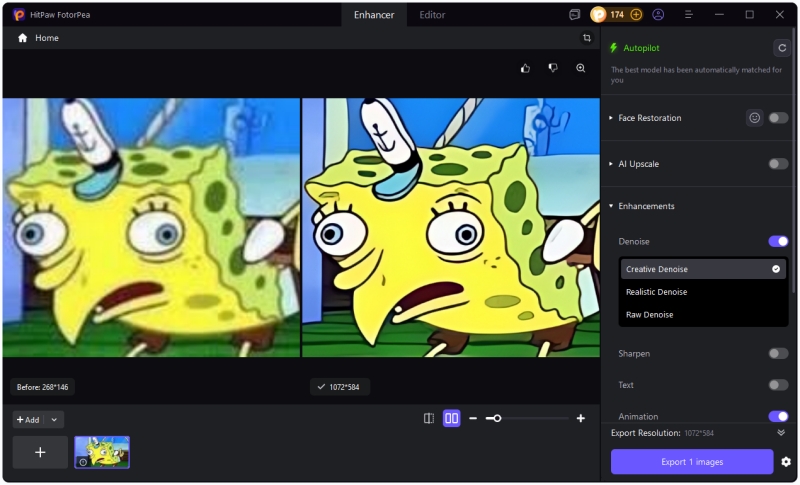The height and width of the screenshot is (485, 800).
Task: Click Export 1 images button
Action: coord(692,462)
